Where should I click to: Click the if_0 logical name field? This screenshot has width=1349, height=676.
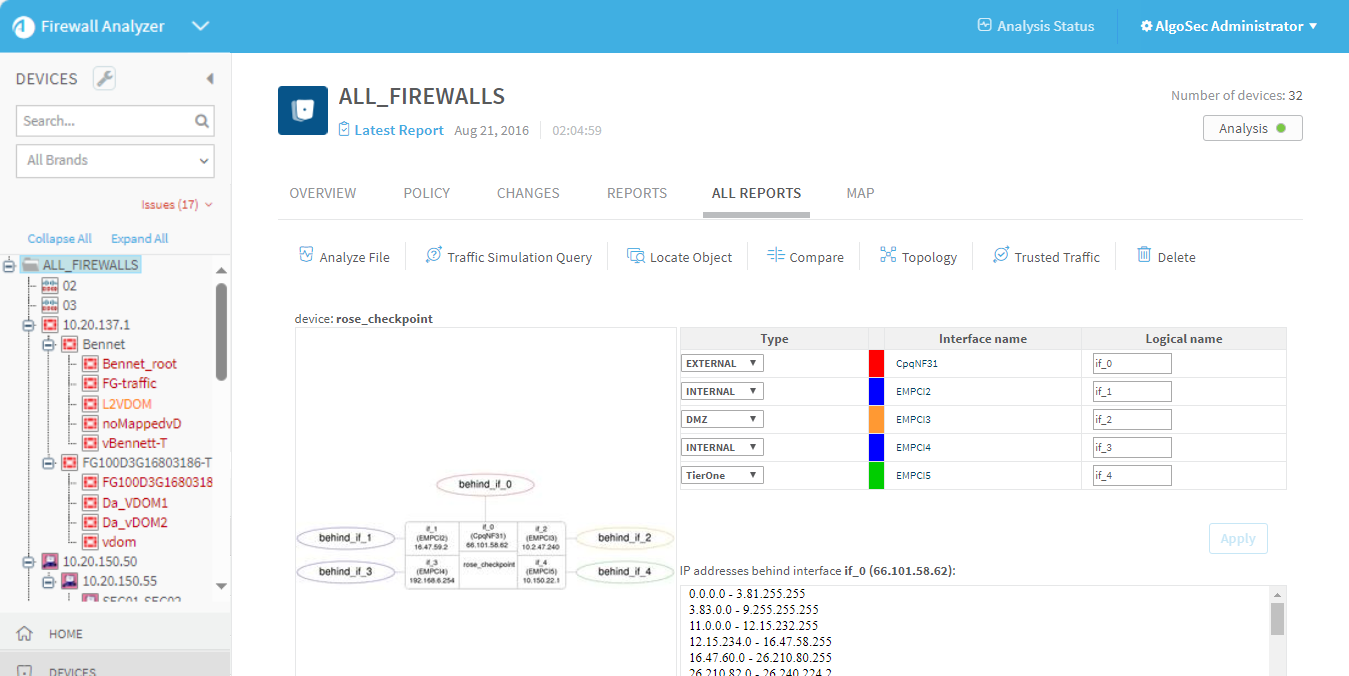coord(1132,364)
